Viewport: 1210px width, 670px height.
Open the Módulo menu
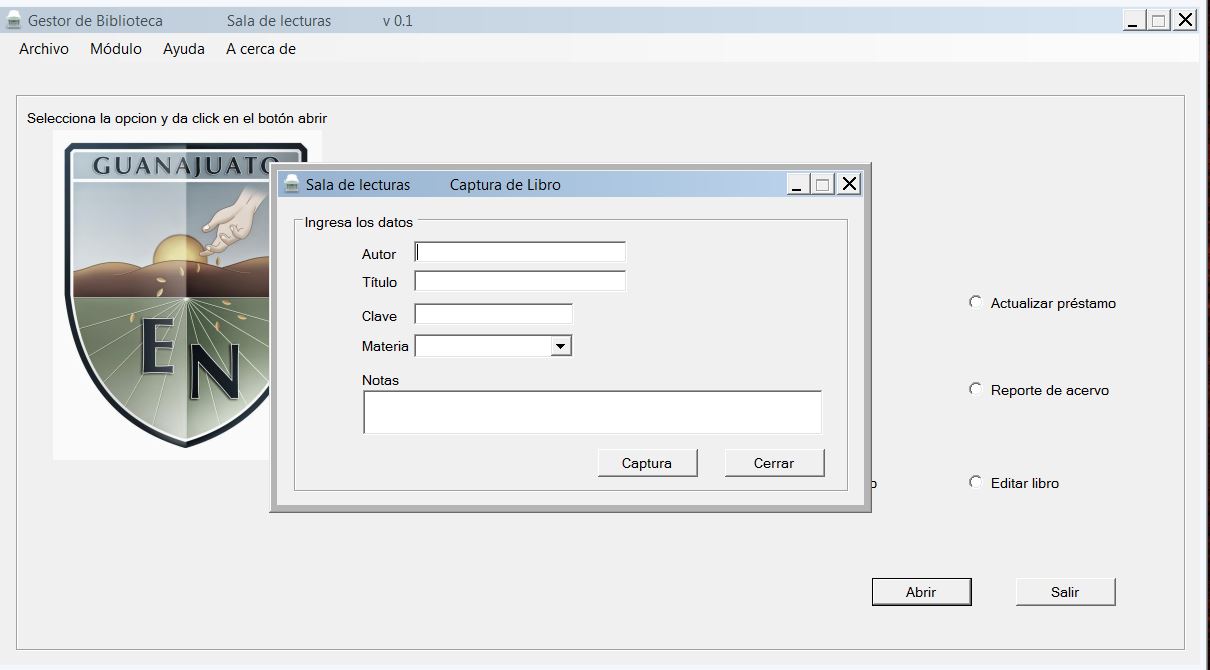point(116,49)
